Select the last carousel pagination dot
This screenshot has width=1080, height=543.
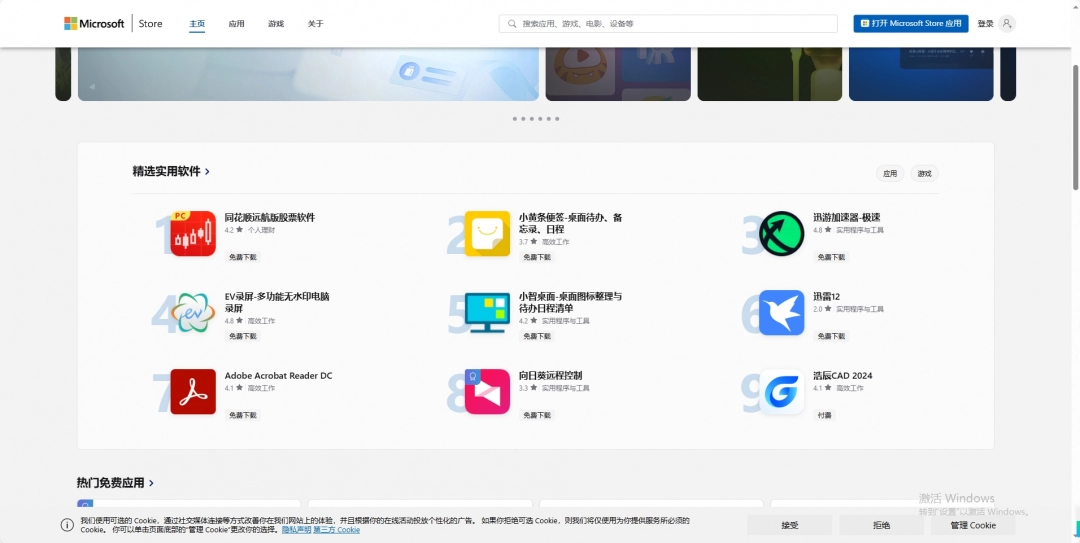coord(557,119)
